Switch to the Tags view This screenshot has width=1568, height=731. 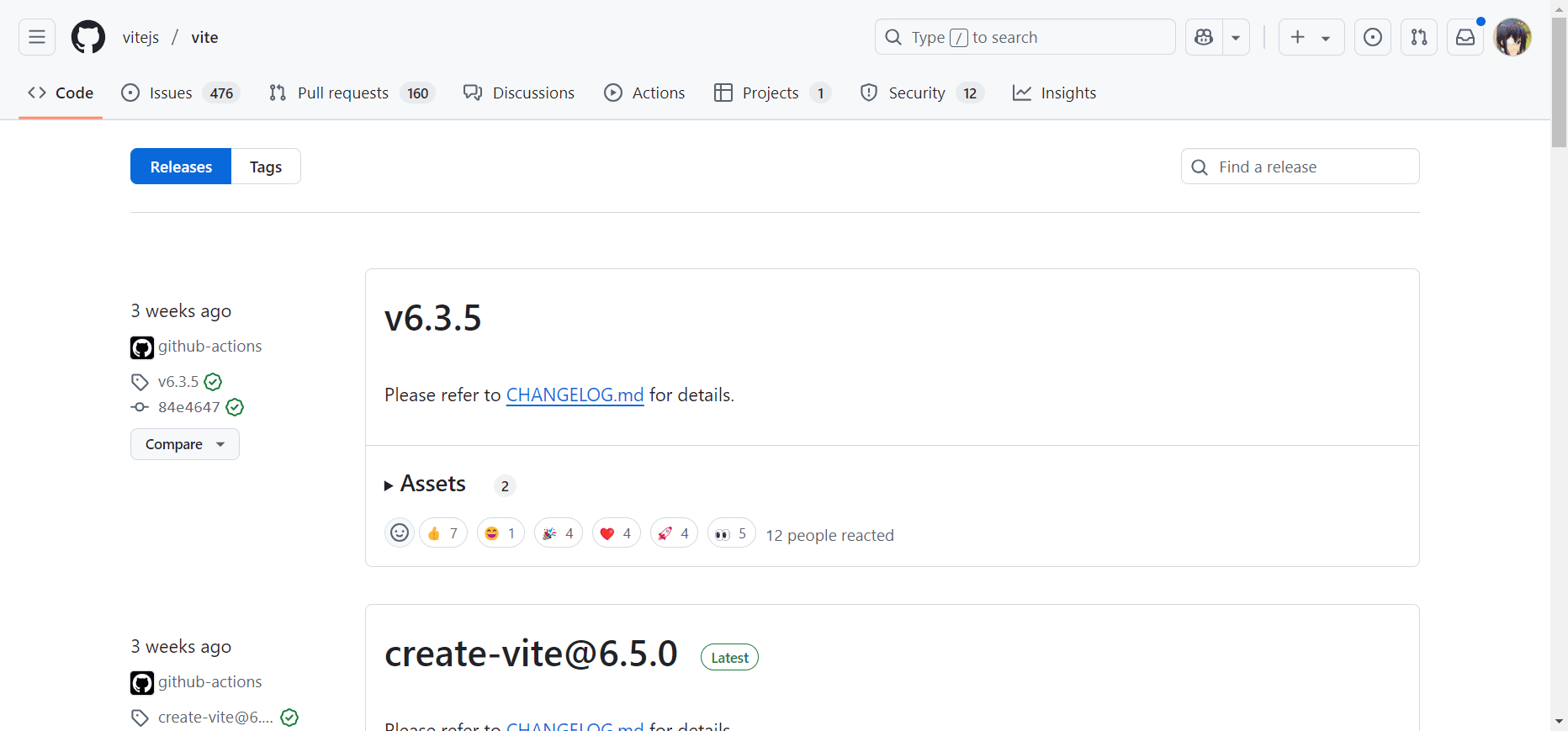266,167
